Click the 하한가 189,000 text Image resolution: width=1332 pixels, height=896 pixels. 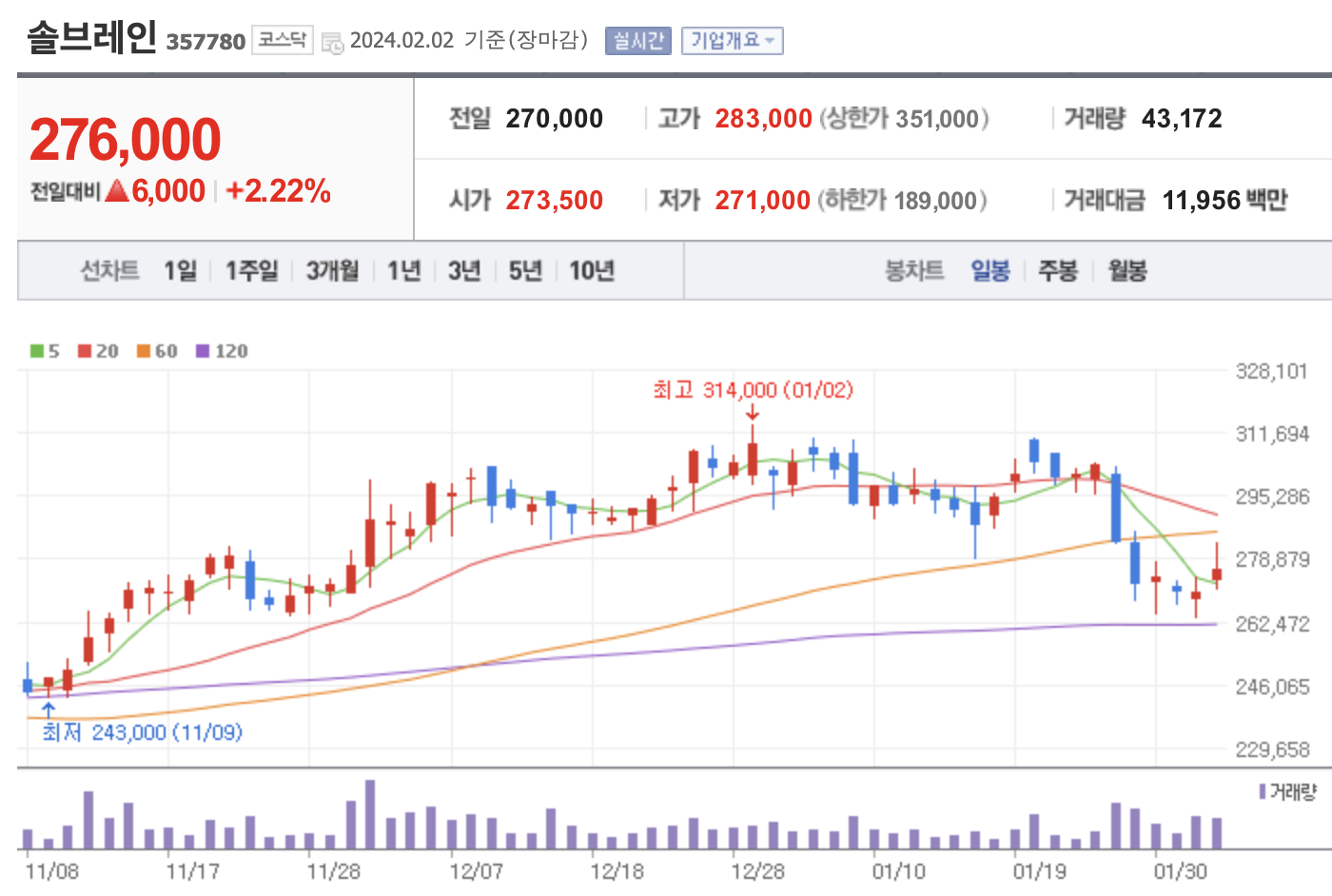[x=903, y=201]
